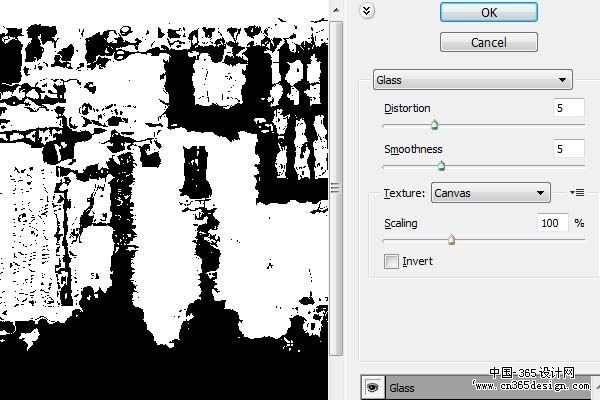Click the OK button
Screen dimensions: 600x400
tap(489, 12)
